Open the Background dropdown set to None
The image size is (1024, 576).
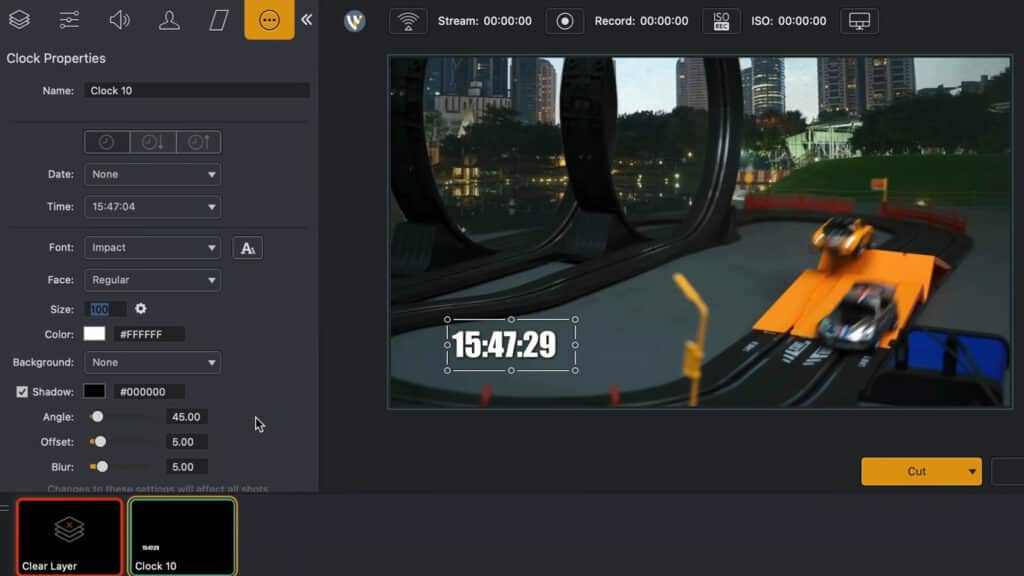[152, 363]
